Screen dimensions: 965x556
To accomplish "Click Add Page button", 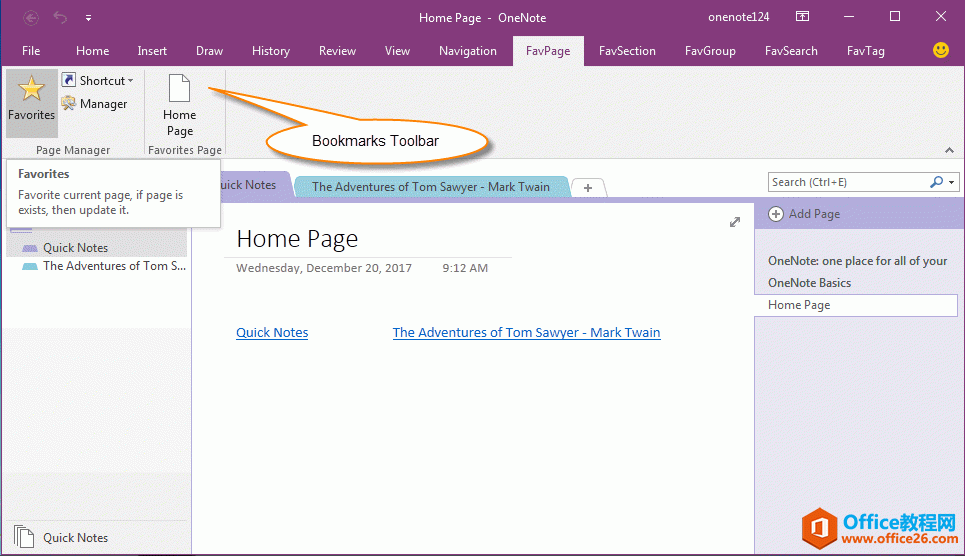I will [804, 214].
